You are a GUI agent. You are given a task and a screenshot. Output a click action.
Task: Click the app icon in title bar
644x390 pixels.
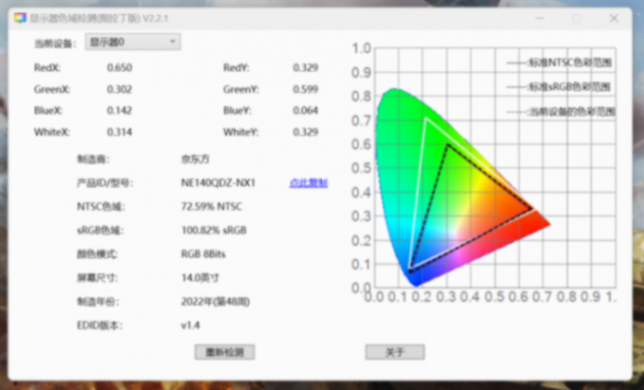point(20,18)
